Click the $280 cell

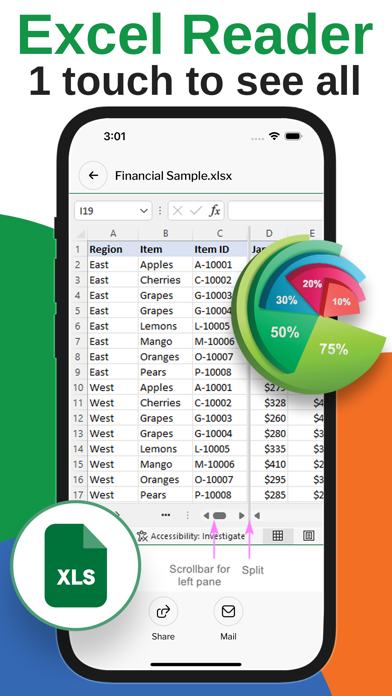tap(269, 434)
